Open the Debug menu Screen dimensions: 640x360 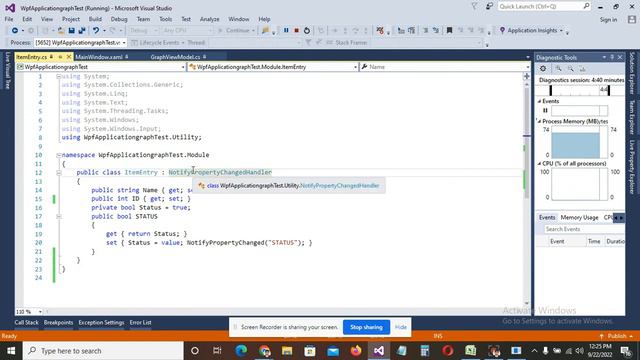point(119,19)
